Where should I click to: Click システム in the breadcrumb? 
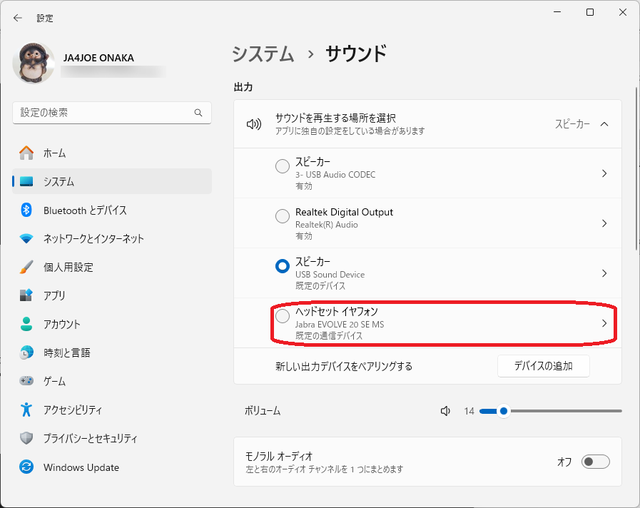click(x=263, y=54)
